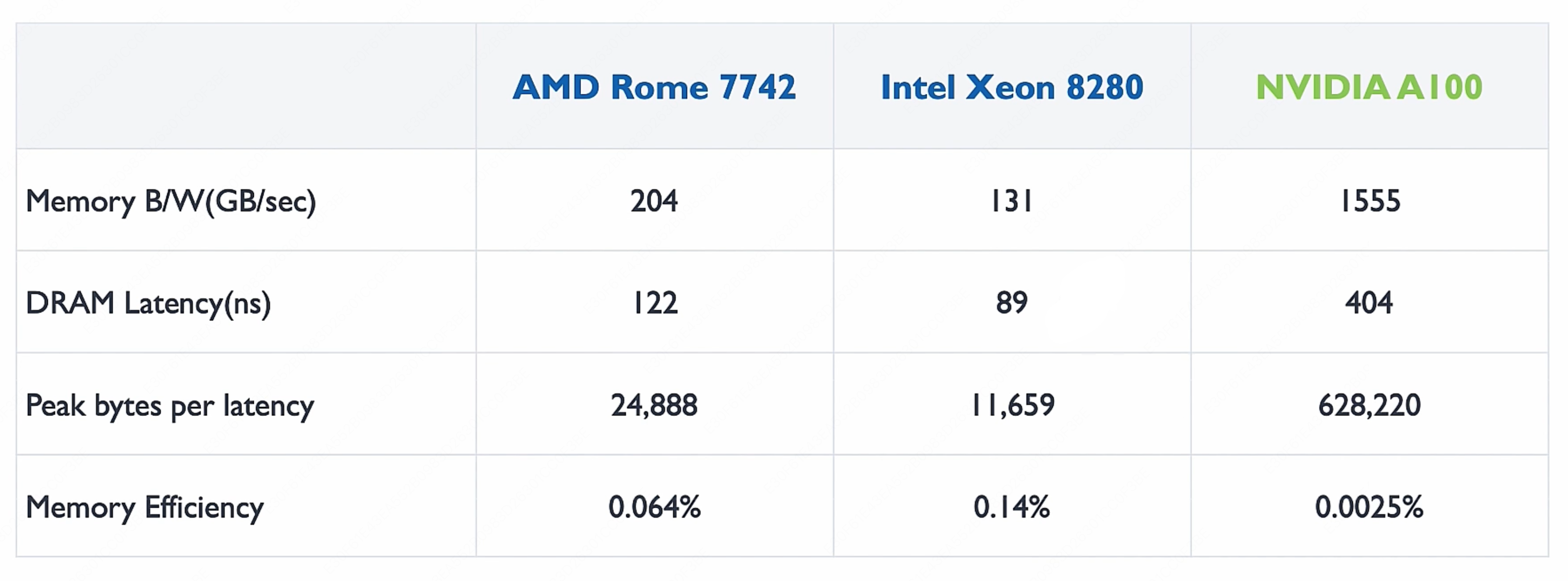The image size is (1568, 581).
Task: Select the Intel DRAM latency value 89
Action: pyautogui.click(x=1012, y=303)
